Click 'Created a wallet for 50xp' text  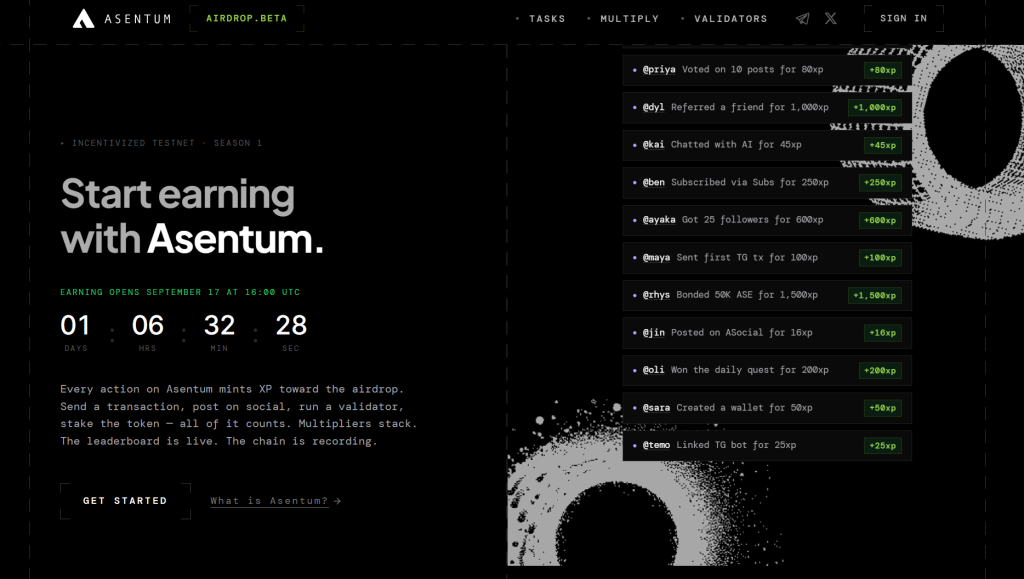pos(744,408)
